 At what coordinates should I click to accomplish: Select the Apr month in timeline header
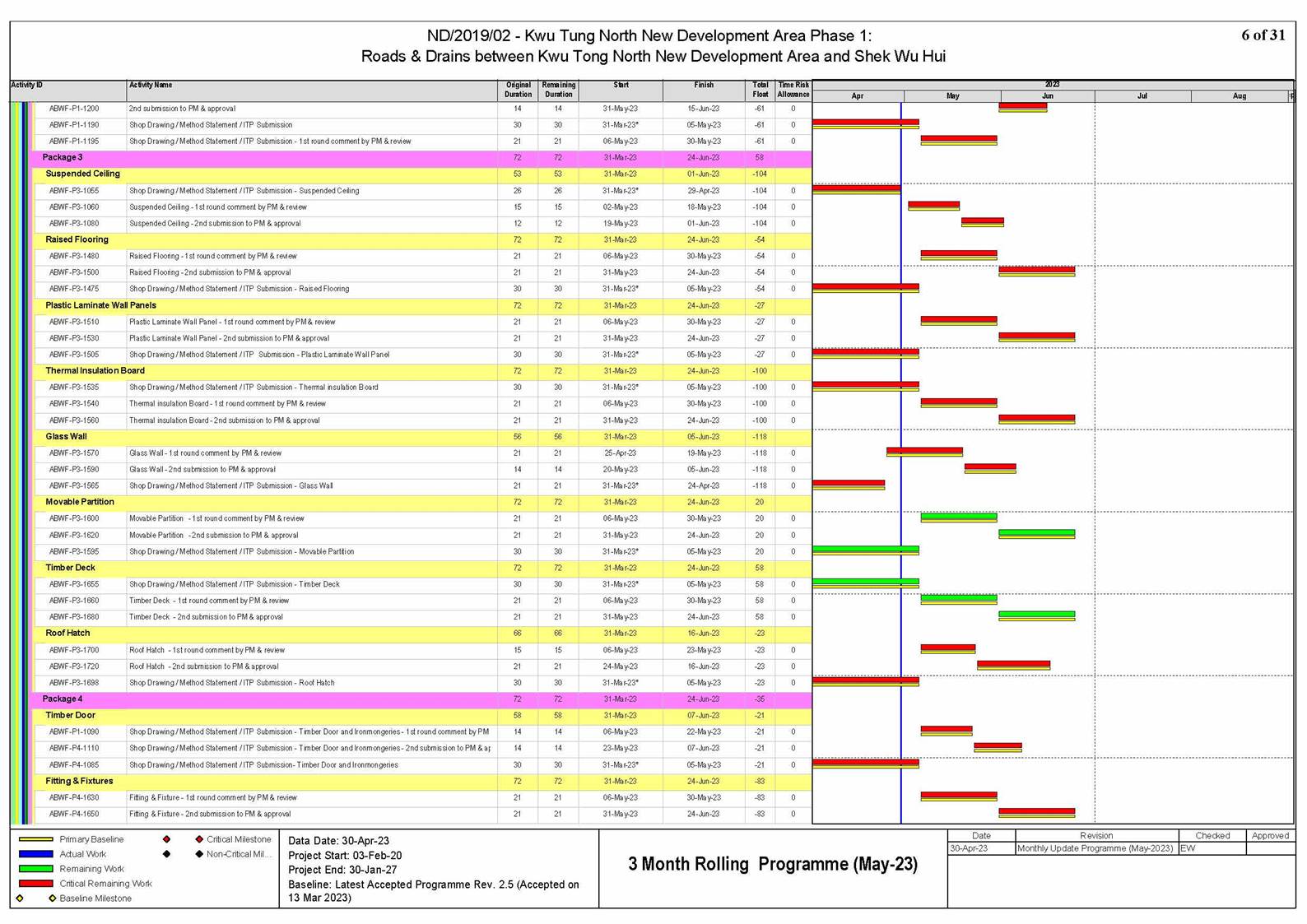pos(858,96)
